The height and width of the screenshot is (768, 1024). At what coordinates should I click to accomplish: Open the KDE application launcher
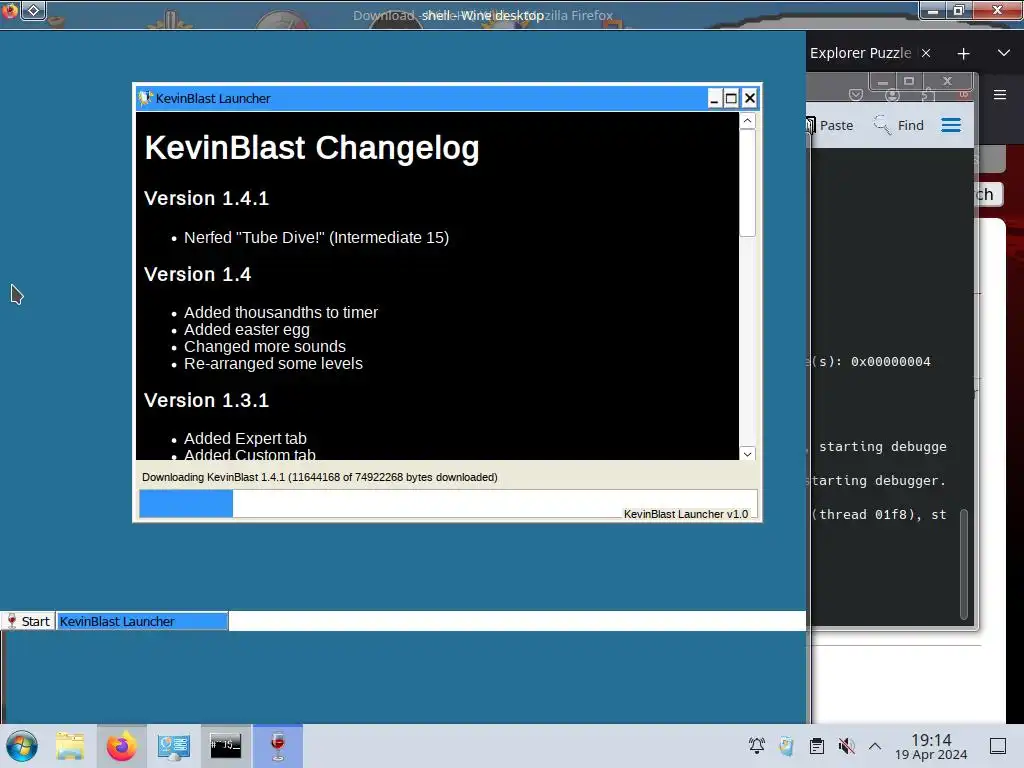[x=22, y=746]
